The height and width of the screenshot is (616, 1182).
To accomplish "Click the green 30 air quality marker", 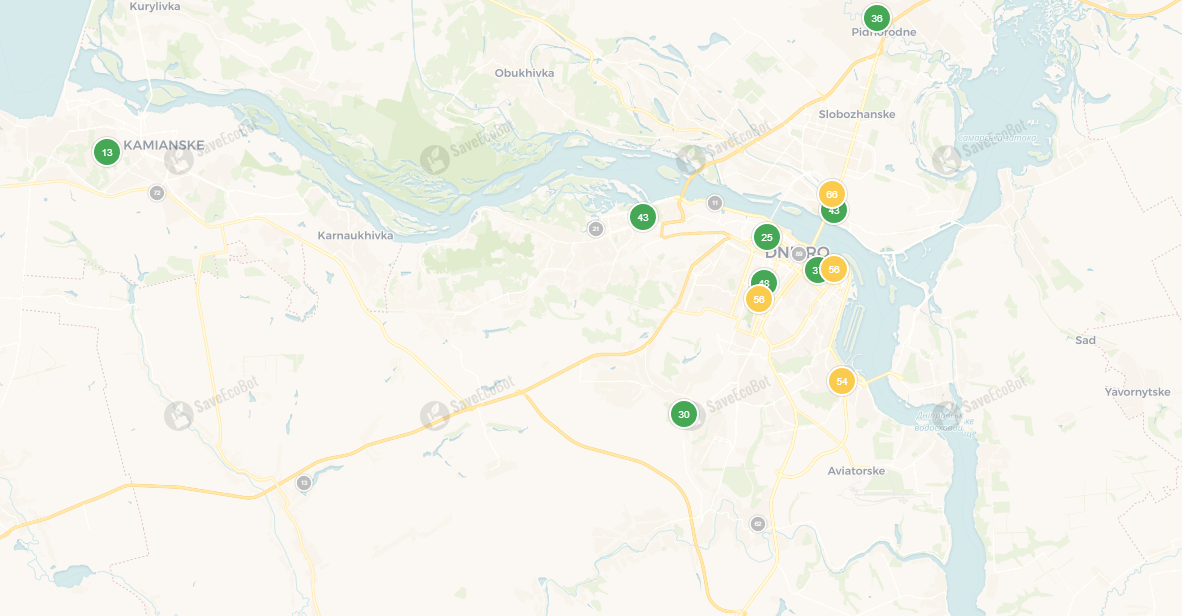I will [684, 414].
